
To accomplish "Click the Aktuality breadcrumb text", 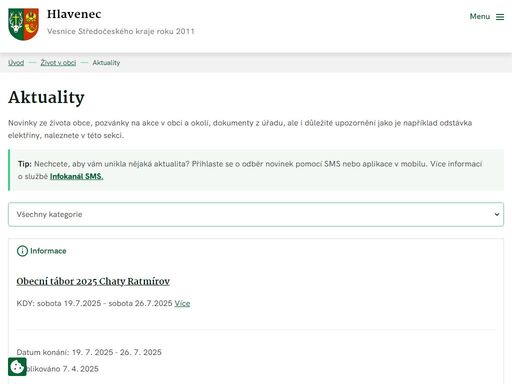I will click(x=106, y=63).
